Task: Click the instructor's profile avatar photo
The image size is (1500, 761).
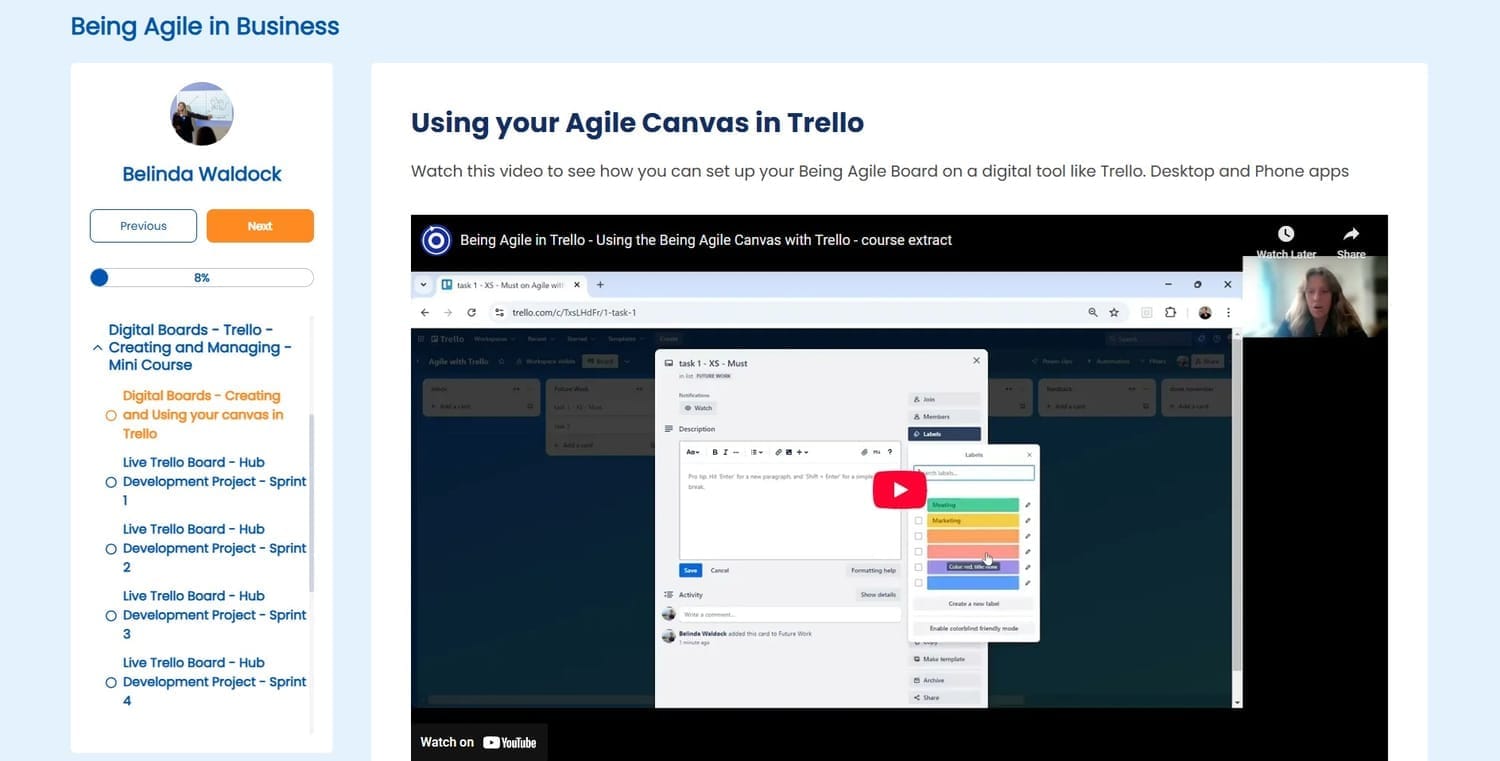Action: [x=202, y=114]
